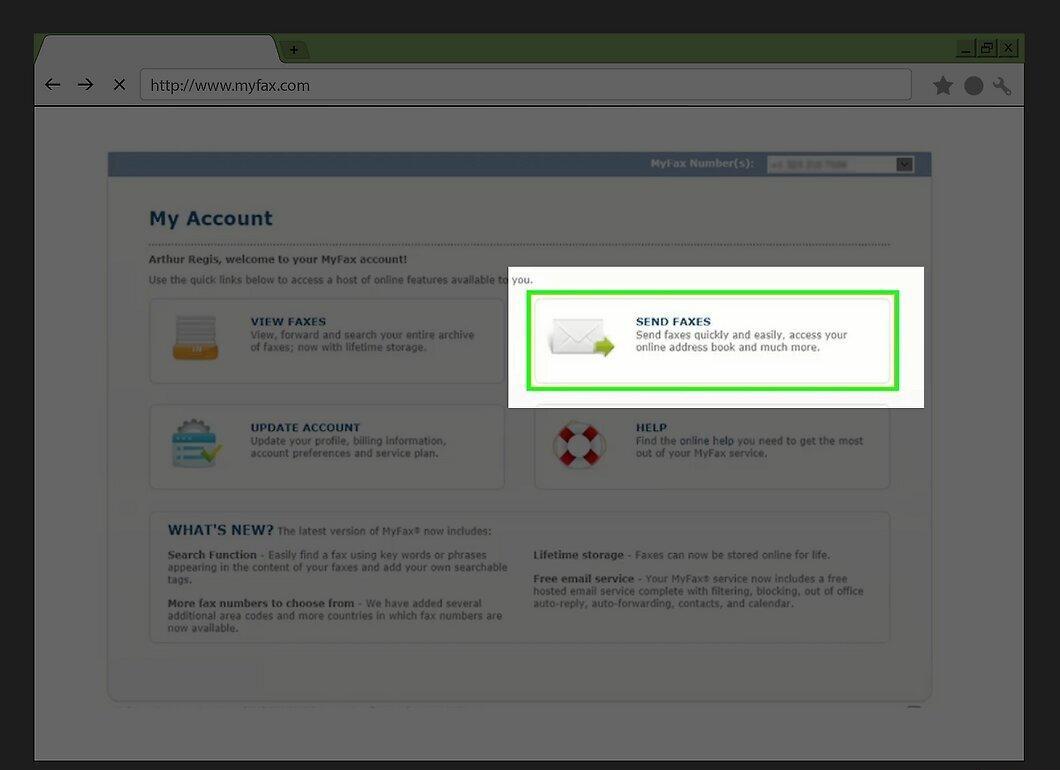
Task: Click the http://www.myfax.com address bar
Action: point(525,85)
